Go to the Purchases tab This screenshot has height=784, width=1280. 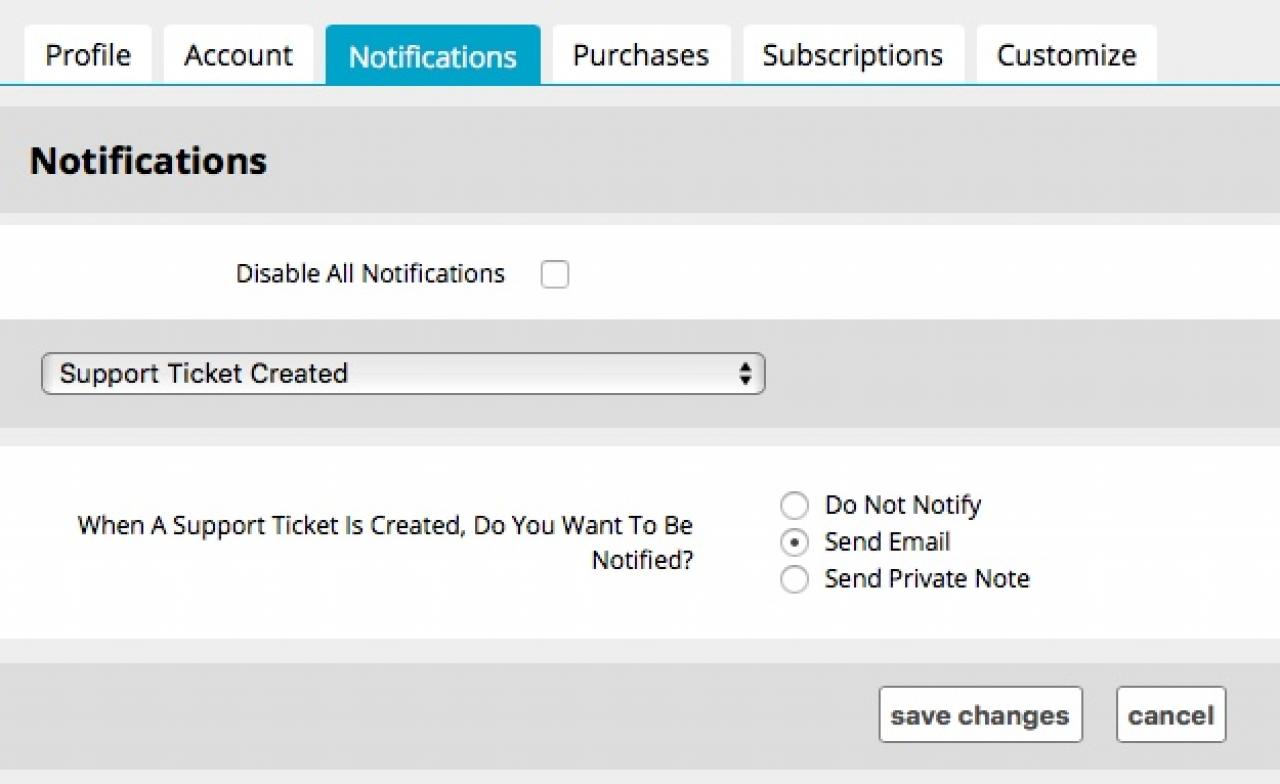click(640, 55)
